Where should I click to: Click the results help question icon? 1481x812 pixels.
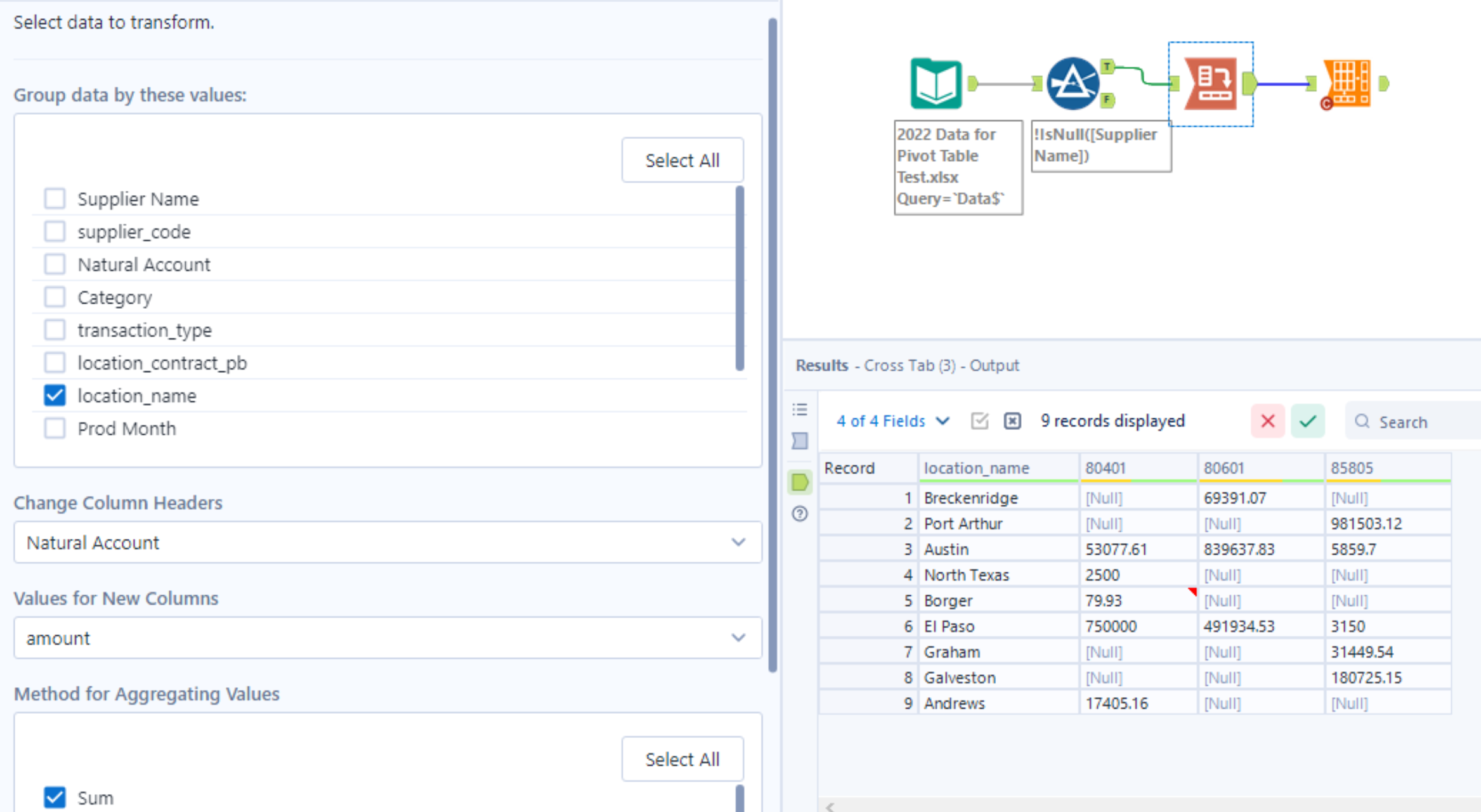pos(800,513)
